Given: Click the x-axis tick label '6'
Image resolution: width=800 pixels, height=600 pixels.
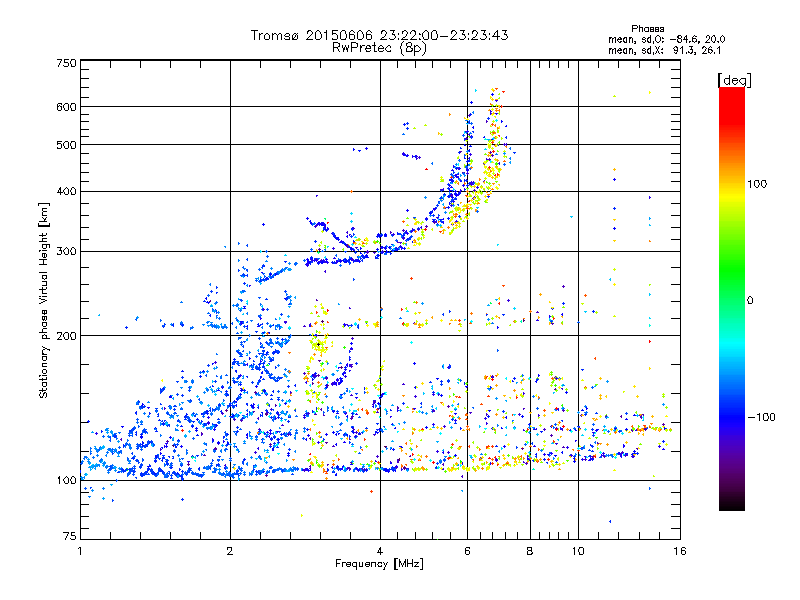Looking at the screenshot, I should [x=467, y=551].
